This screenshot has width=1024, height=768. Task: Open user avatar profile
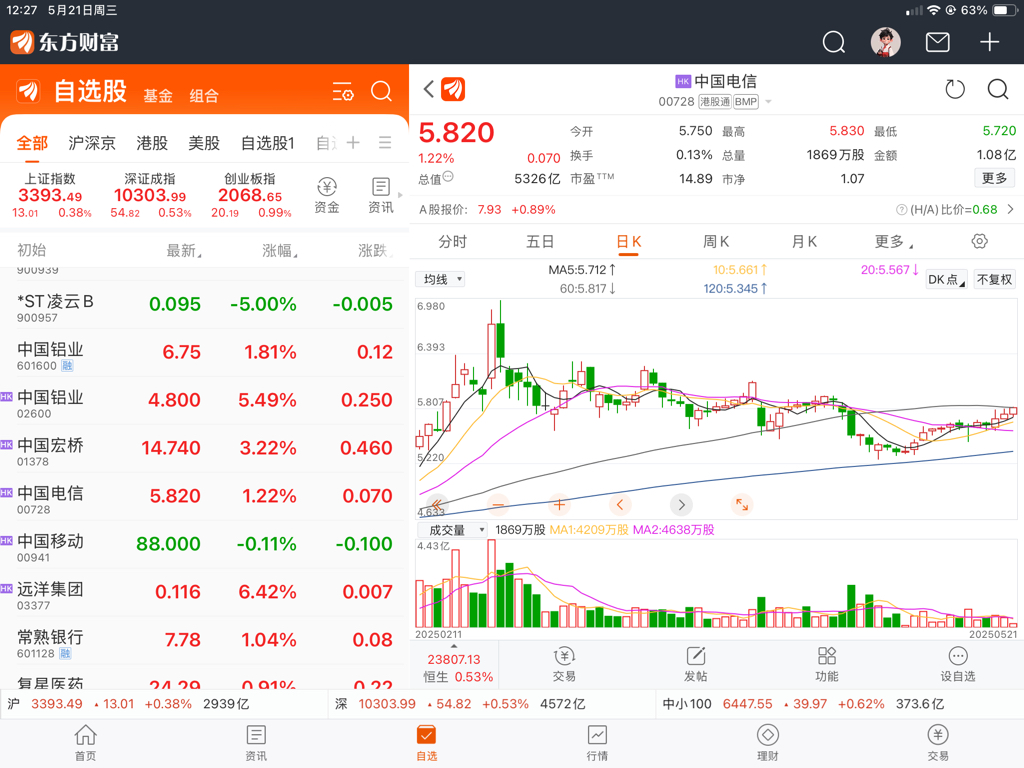(886, 42)
